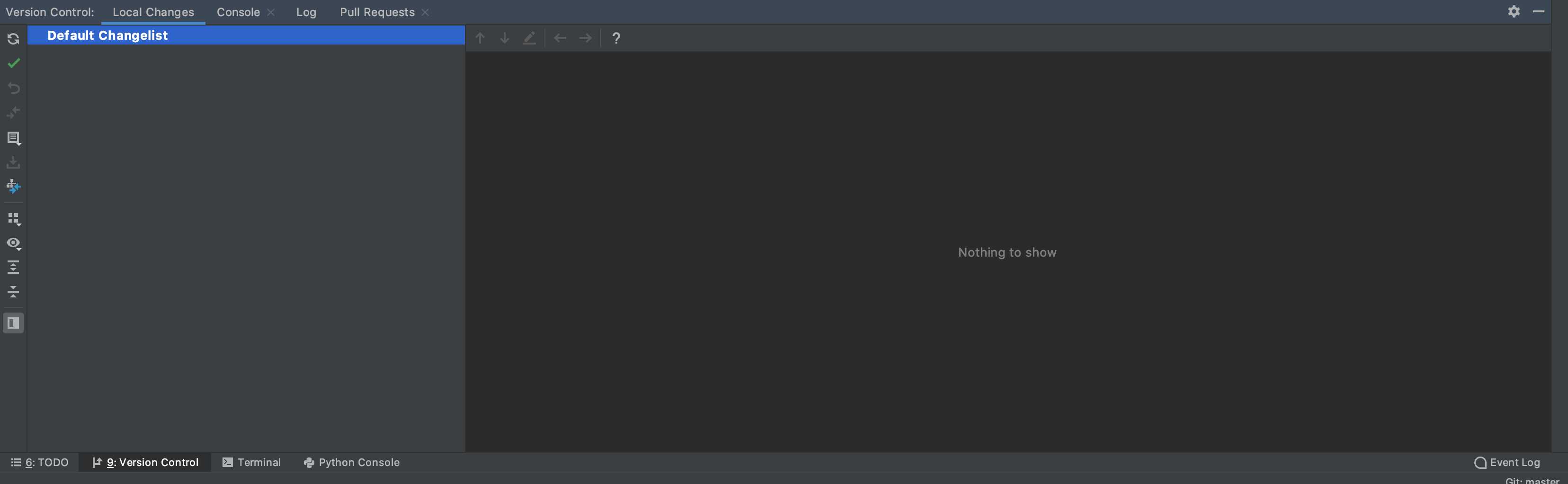Open the diff help question mark
Screen dimensions: 1568x484
tap(616, 38)
